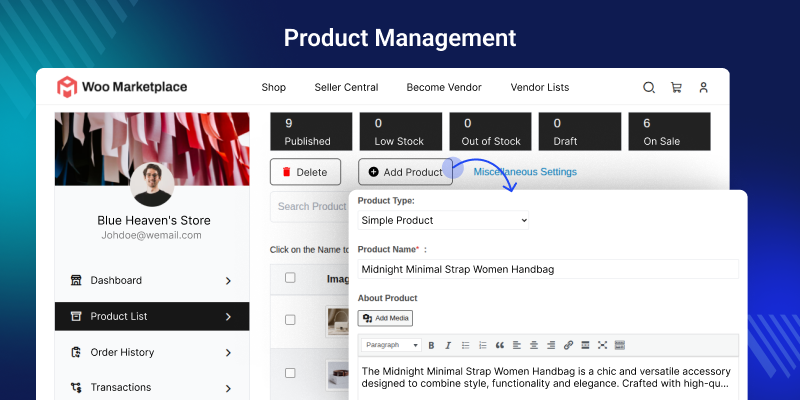Toggle italic formatting in editor
The height and width of the screenshot is (400, 800).
pos(448,345)
